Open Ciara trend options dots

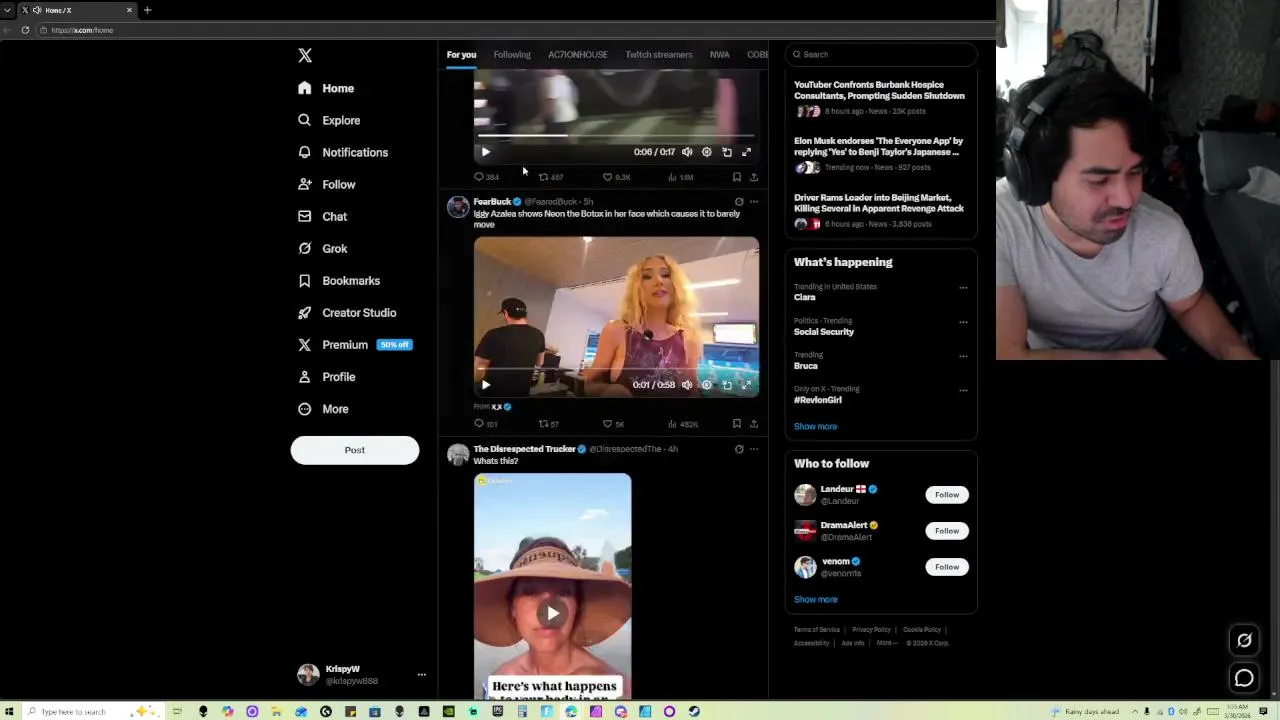click(963, 288)
